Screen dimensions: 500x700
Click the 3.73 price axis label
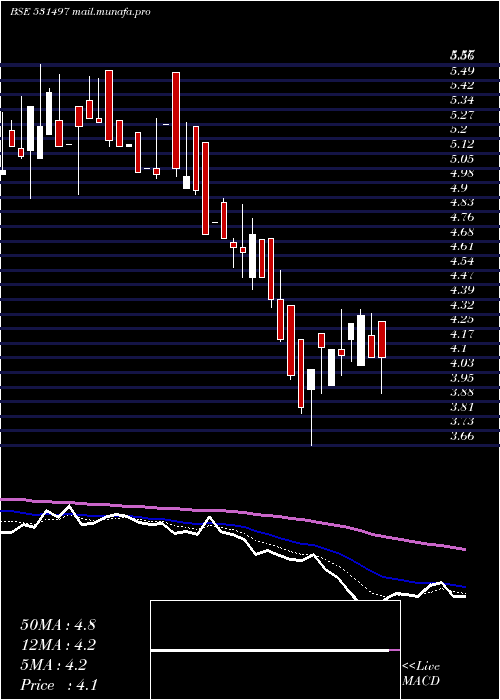462,421
